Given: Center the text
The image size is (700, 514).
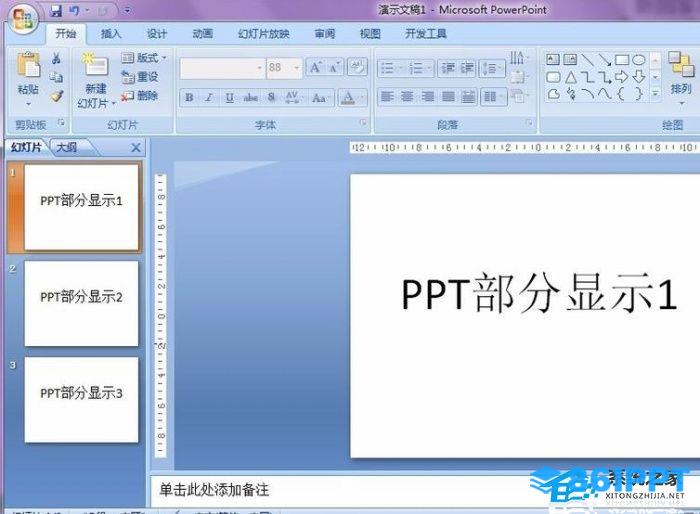Looking at the screenshot, I should tap(407, 96).
